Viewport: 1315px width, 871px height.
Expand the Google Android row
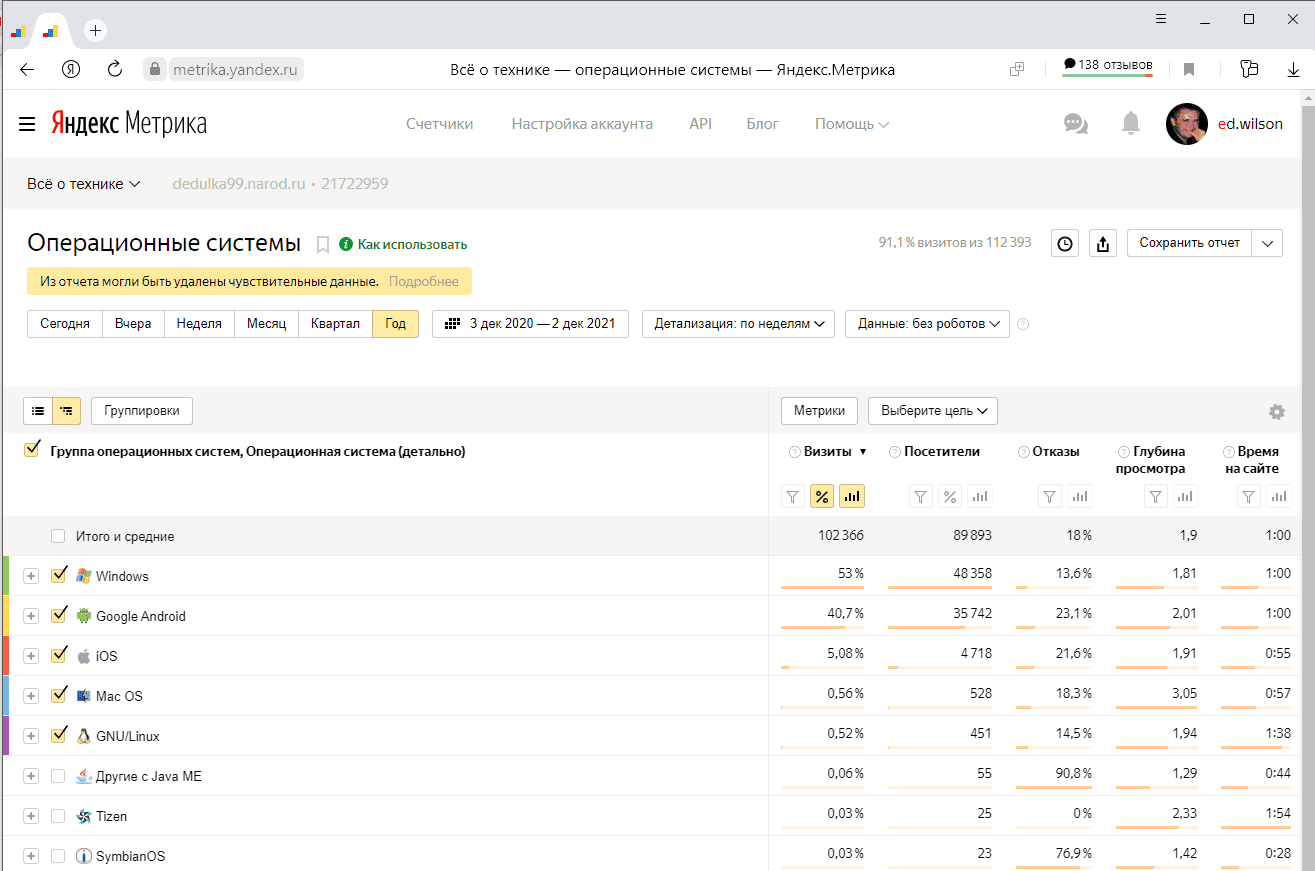tap(31, 616)
